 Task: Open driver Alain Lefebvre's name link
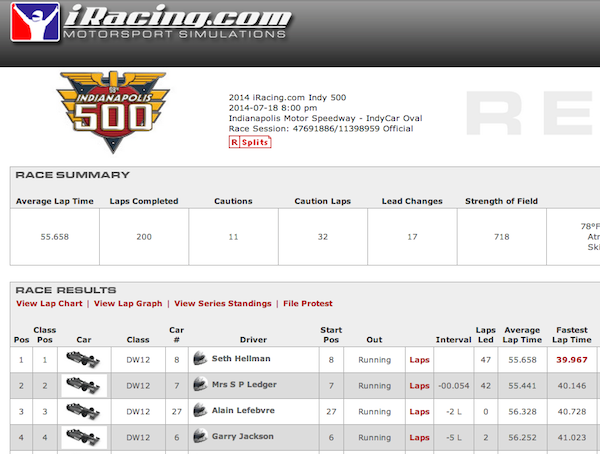pyautogui.click(x=243, y=410)
